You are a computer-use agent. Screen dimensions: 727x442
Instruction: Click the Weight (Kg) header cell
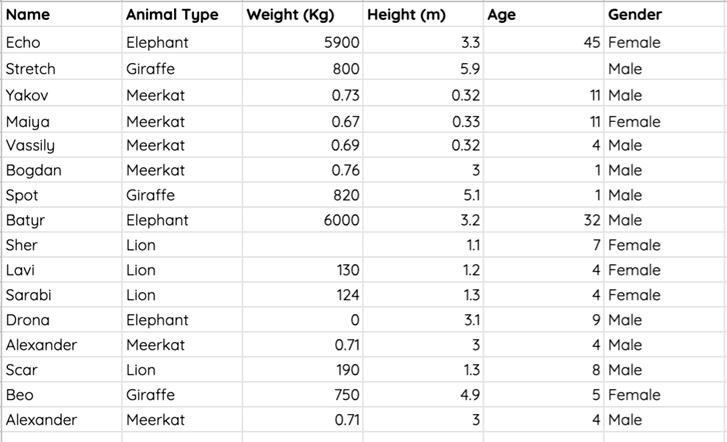(302, 15)
